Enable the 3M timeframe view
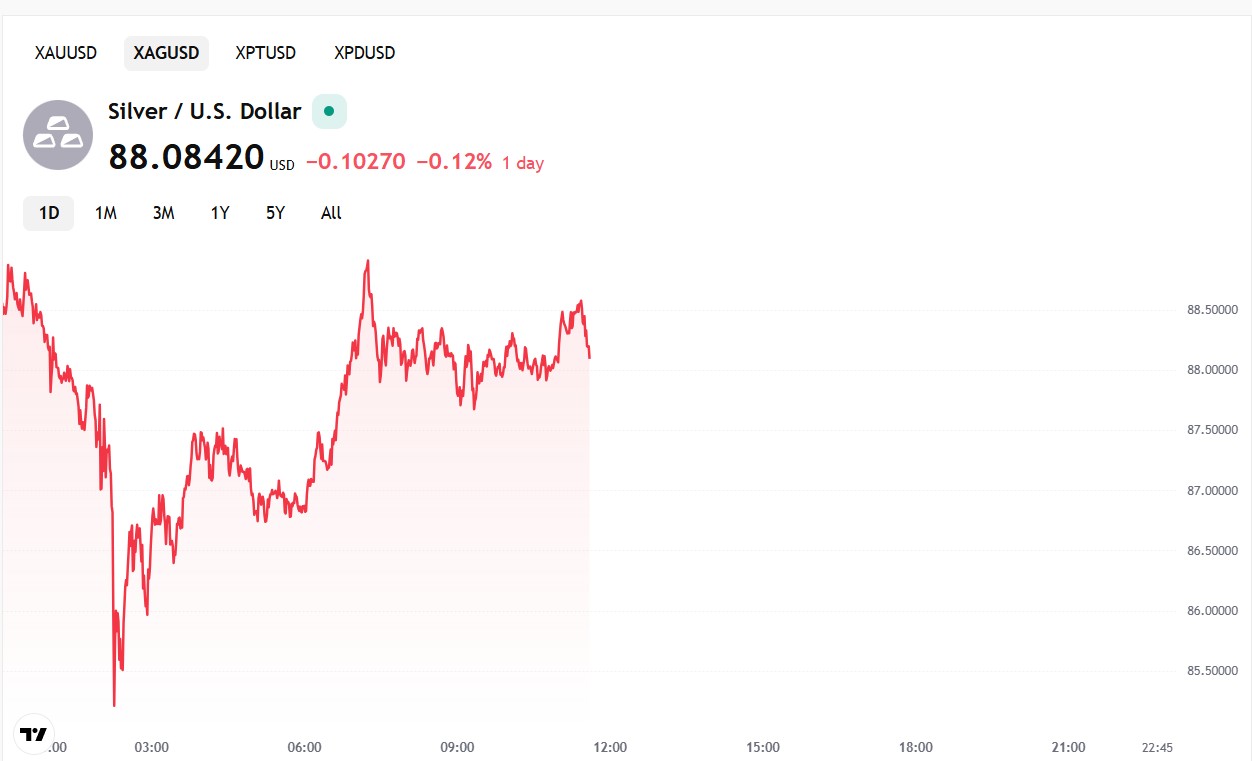Screen dimensions: 1252x761 click(x=163, y=213)
